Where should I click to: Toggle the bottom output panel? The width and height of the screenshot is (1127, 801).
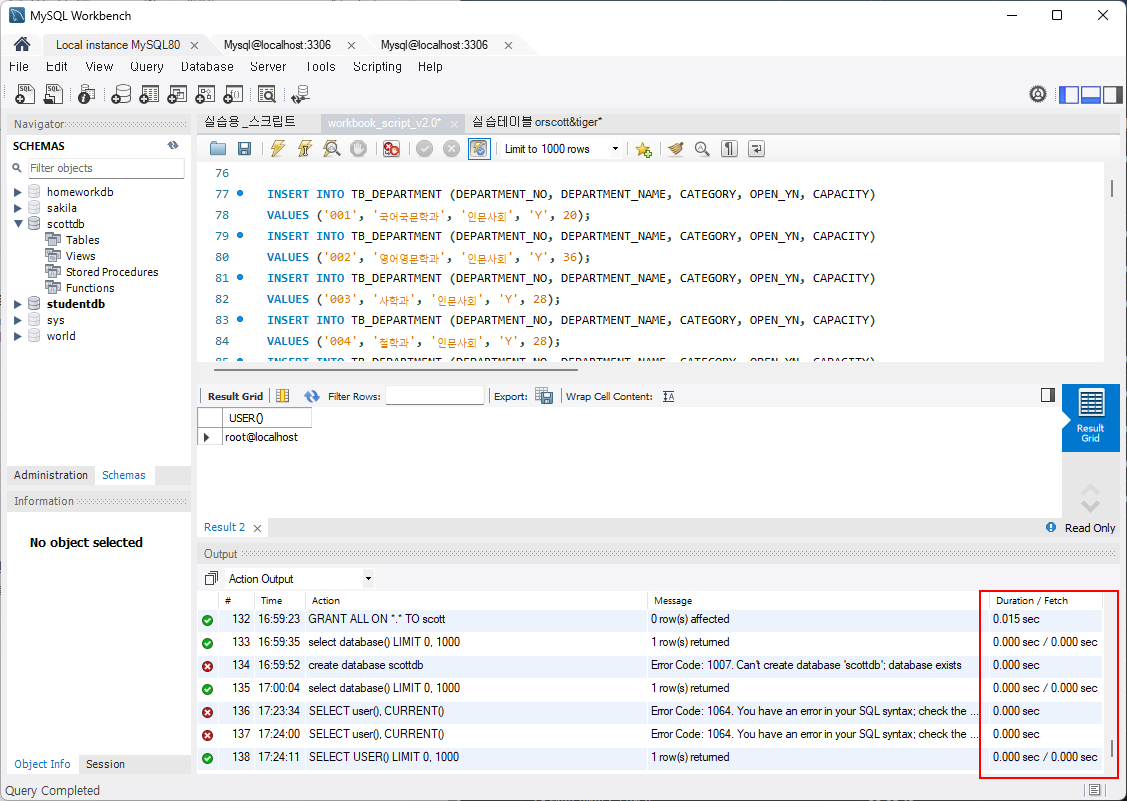(1090, 94)
